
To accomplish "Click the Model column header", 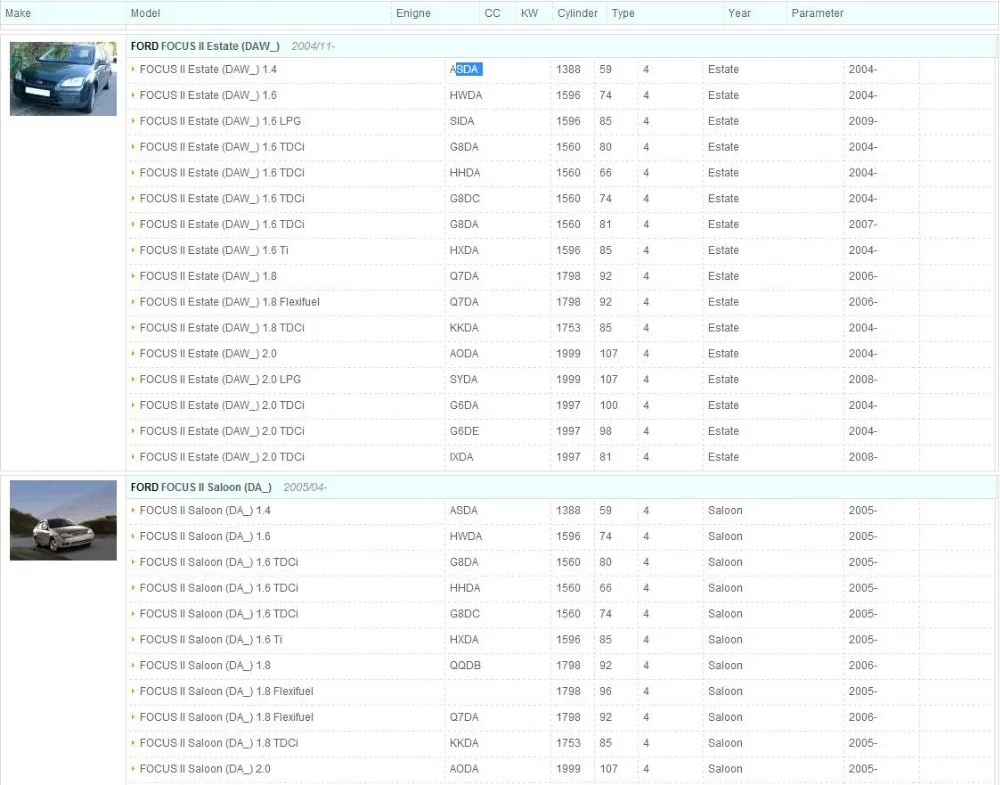I will (x=145, y=13).
